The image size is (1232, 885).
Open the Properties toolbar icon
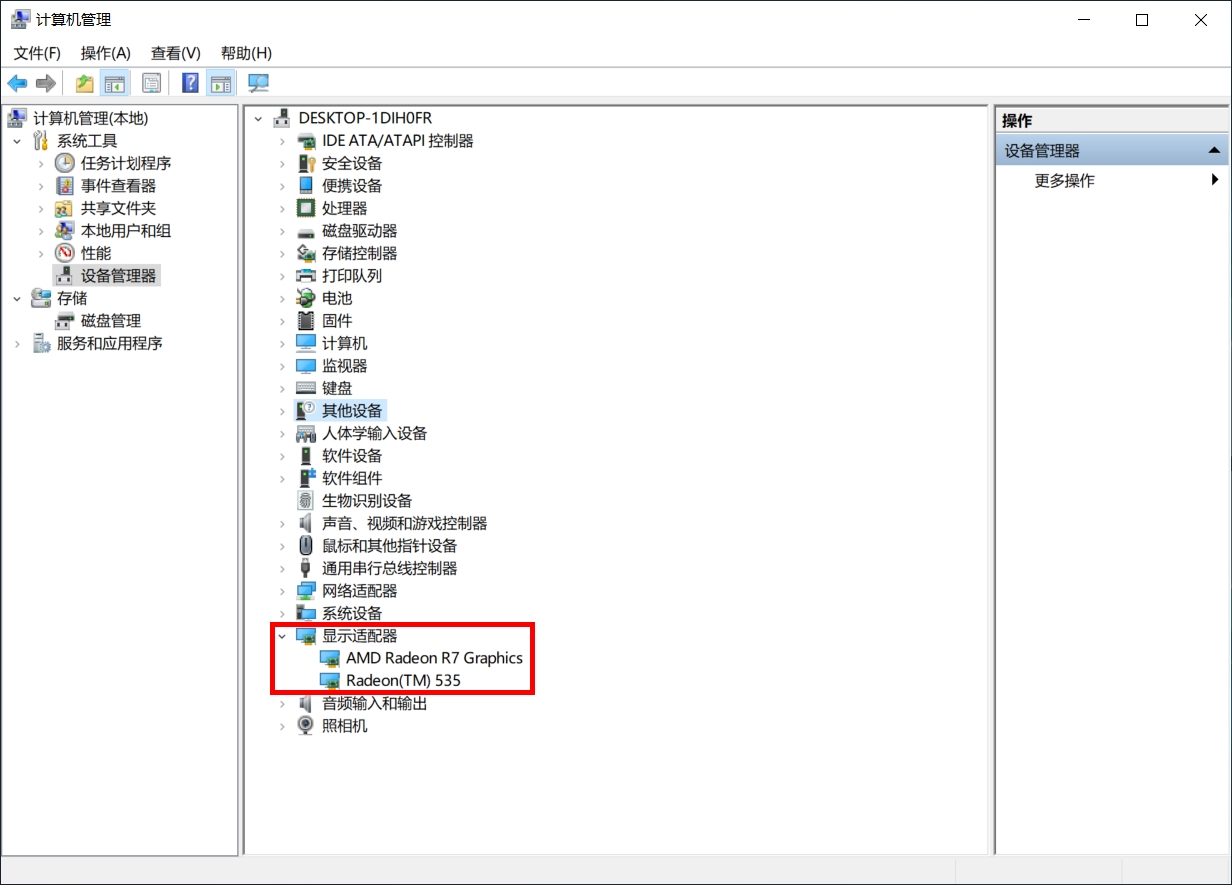151,83
